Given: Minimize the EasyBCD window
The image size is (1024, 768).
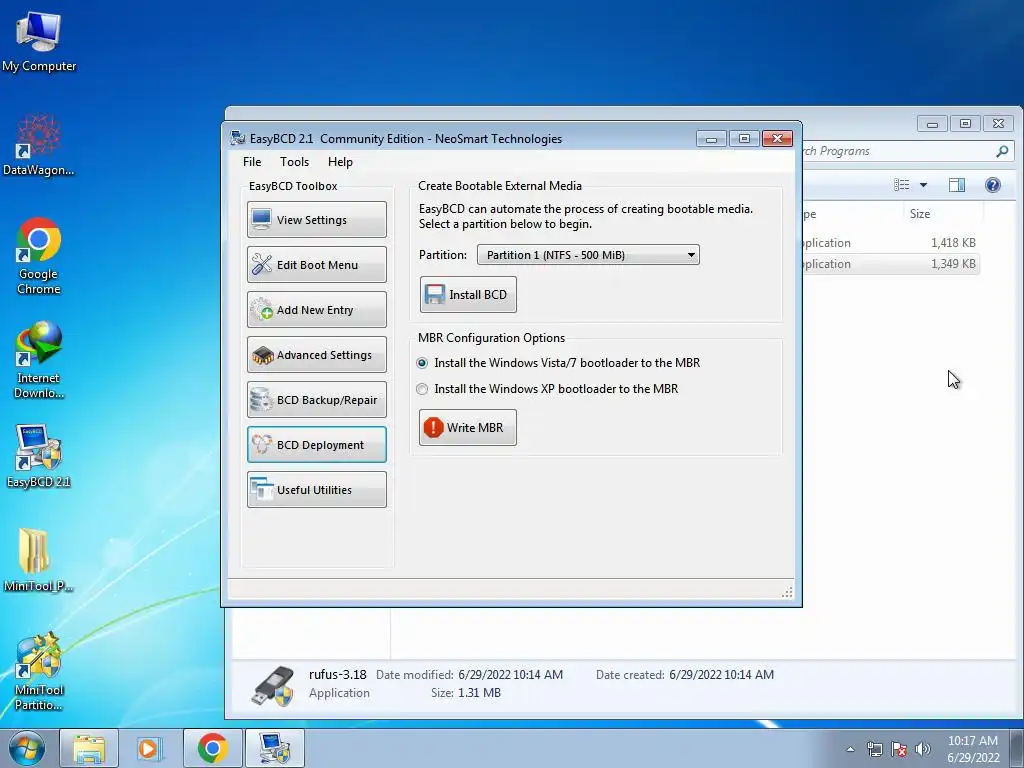Looking at the screenshot, I should coord(711,138).
